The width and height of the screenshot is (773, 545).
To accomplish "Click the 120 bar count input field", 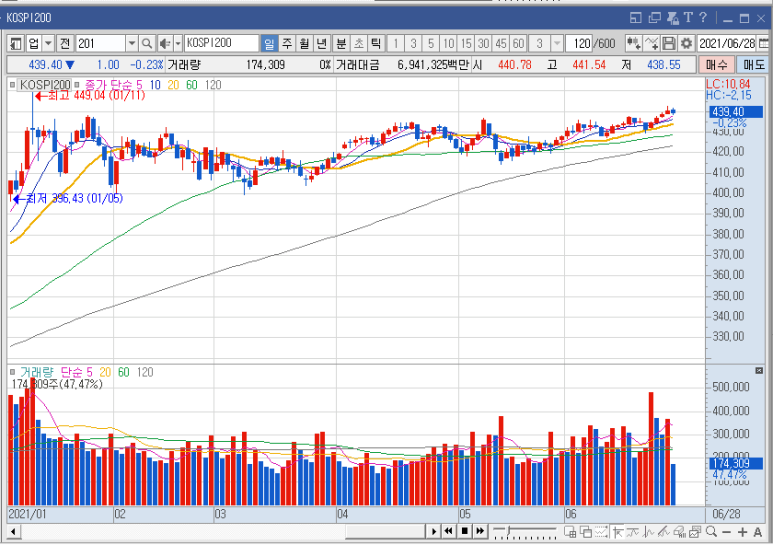I will pyautogui.click(x=579, y=44).
